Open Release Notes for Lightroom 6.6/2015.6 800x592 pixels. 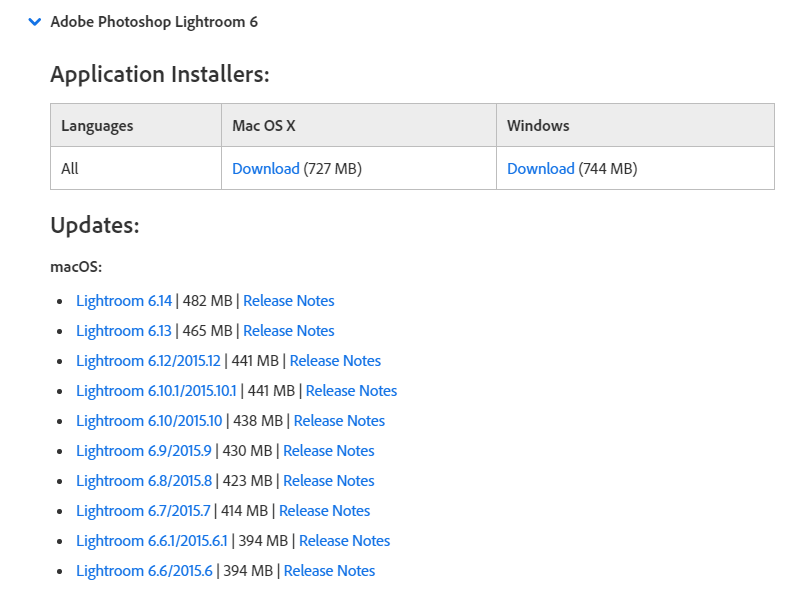(x=329, y=571)
